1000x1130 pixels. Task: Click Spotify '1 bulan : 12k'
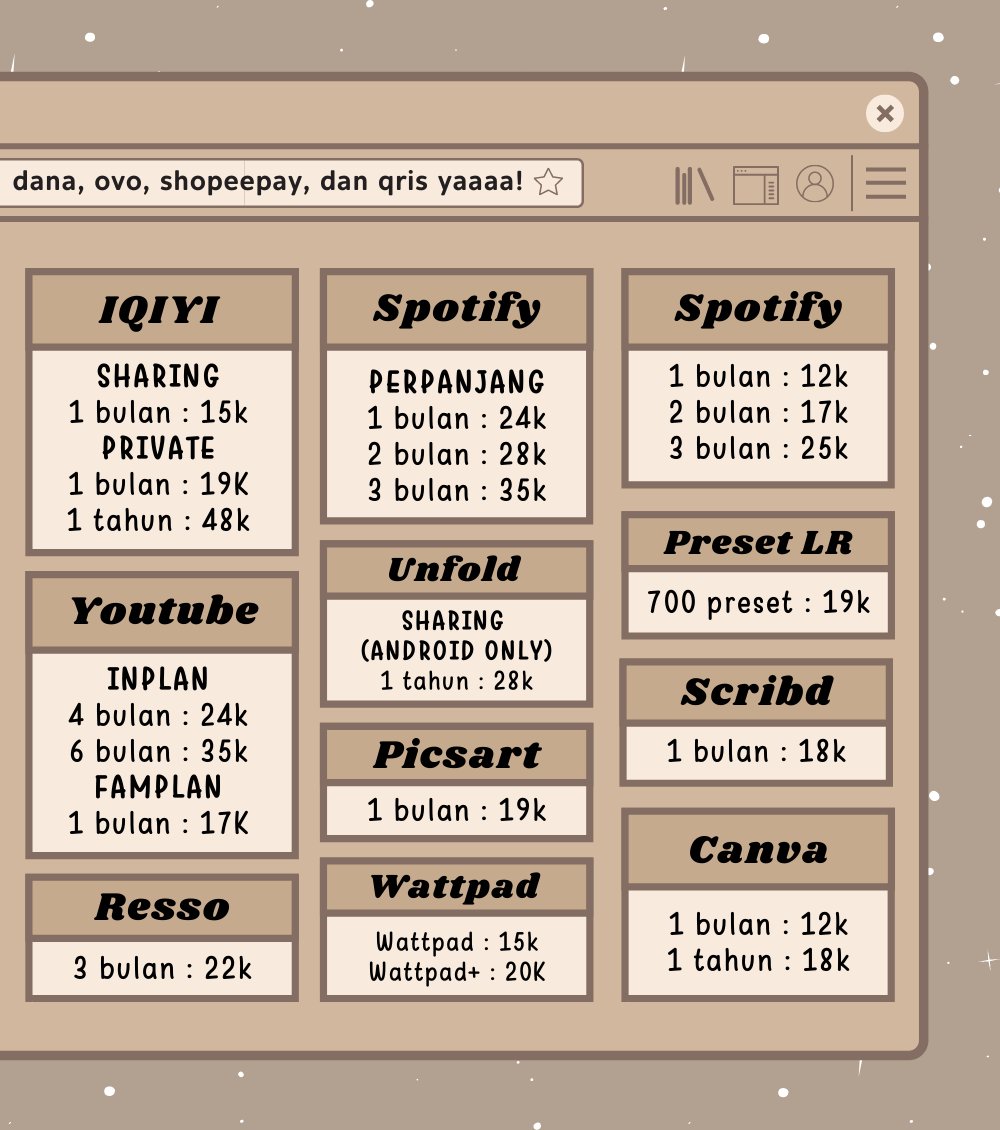pos(758,376)
